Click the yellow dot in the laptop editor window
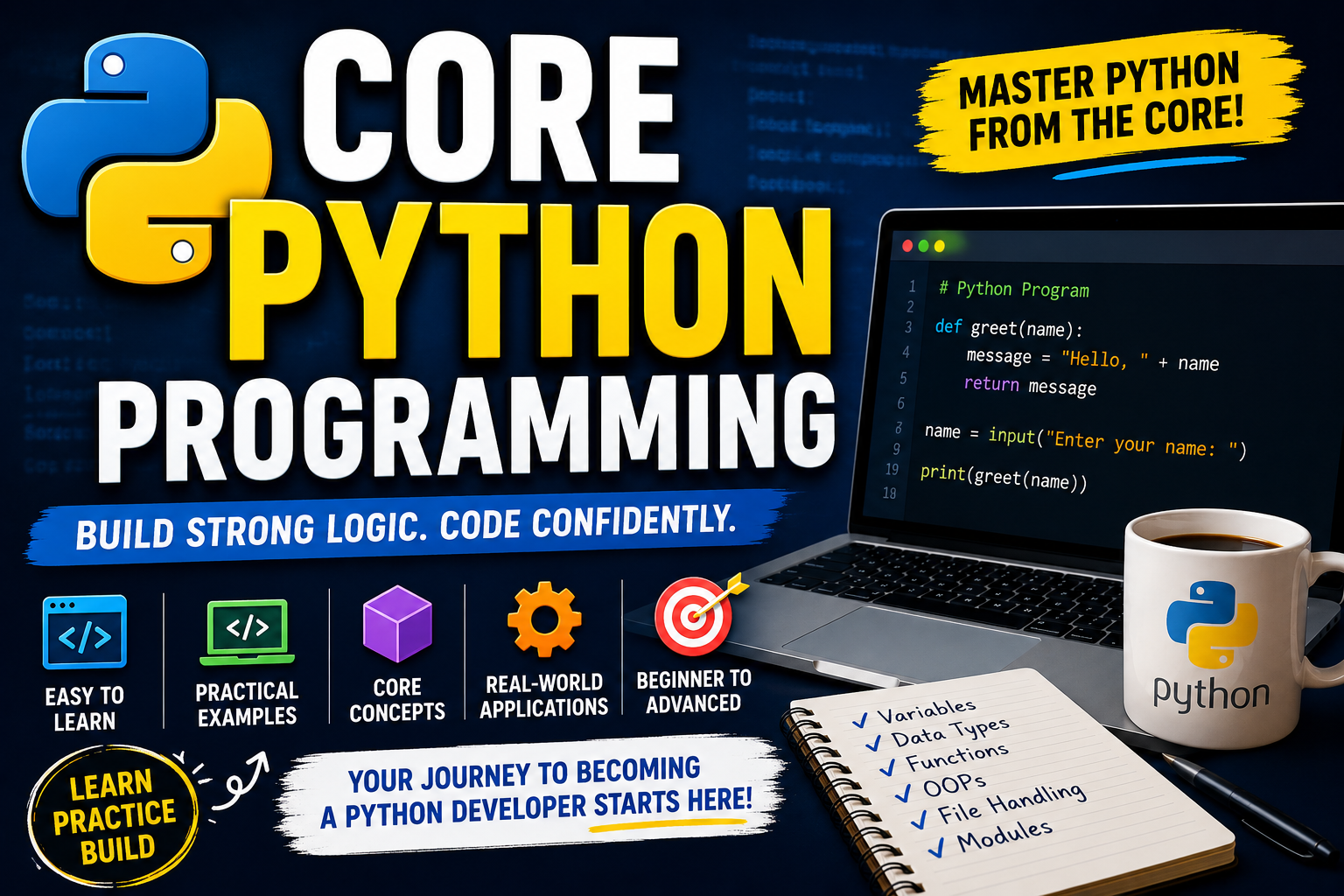Image resolution: width=1344 pixels, height=896 pixels. click(939, 246)
